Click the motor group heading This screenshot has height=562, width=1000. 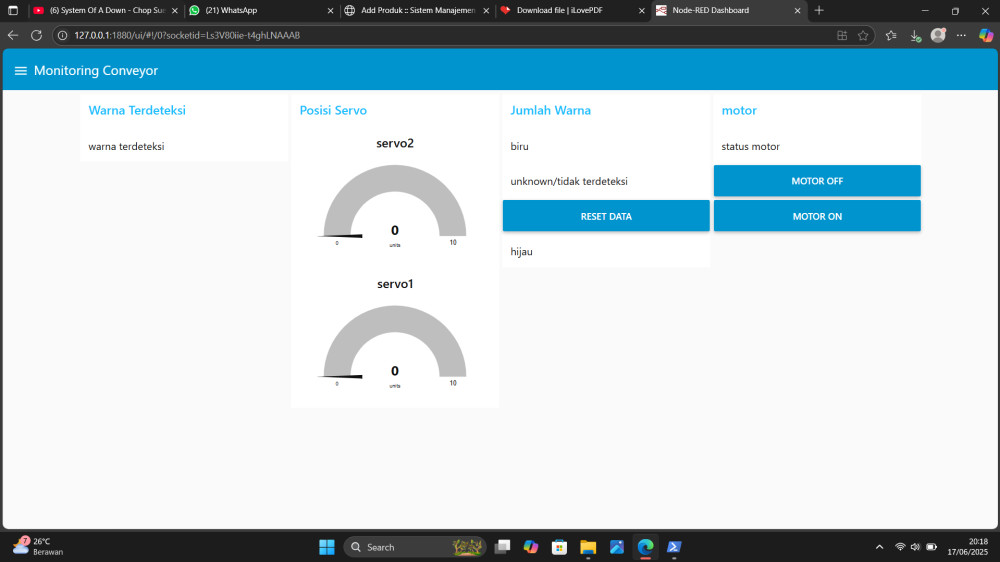point(739,110)
